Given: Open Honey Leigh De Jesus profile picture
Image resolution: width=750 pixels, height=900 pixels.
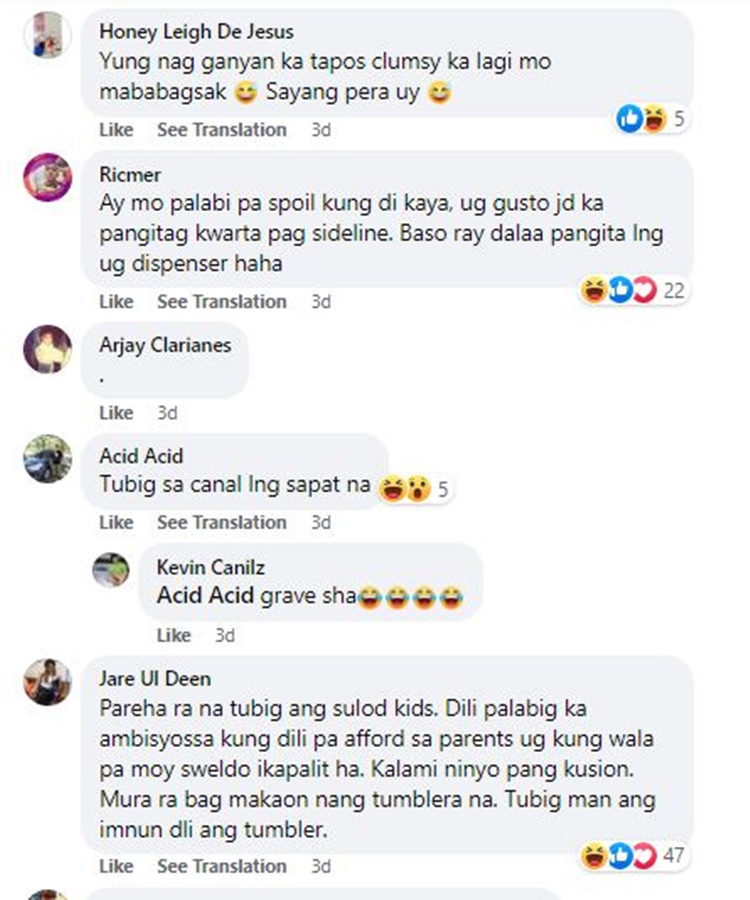Looking at the screenshot, I should (x=48, y=34).
